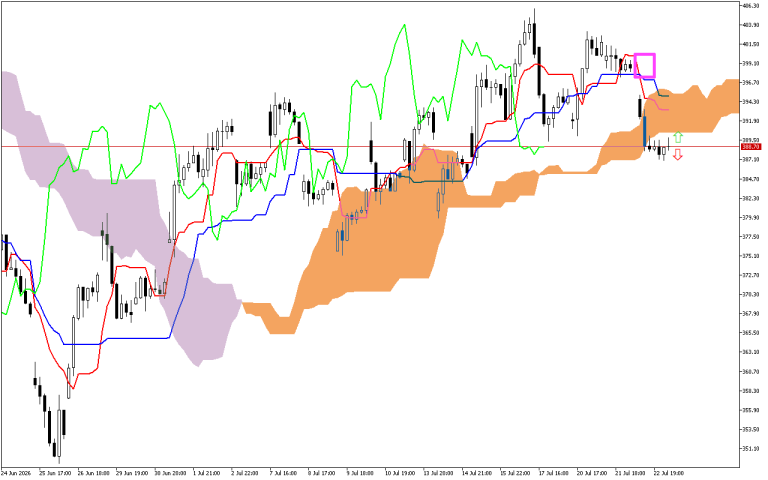The height and width of the screenshot is (480, 768).
Task: Click the red down arrow signal marker
Action: click(x=677, y=155)
